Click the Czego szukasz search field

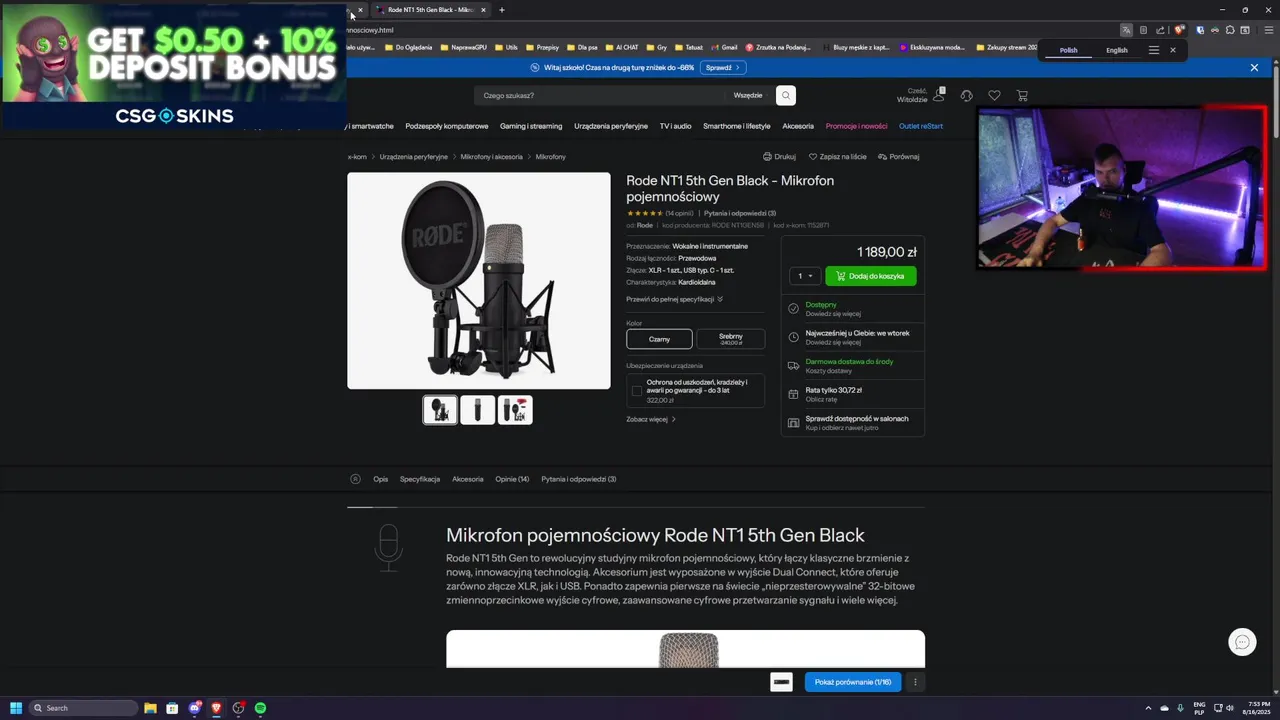click(x=600, y=95)
